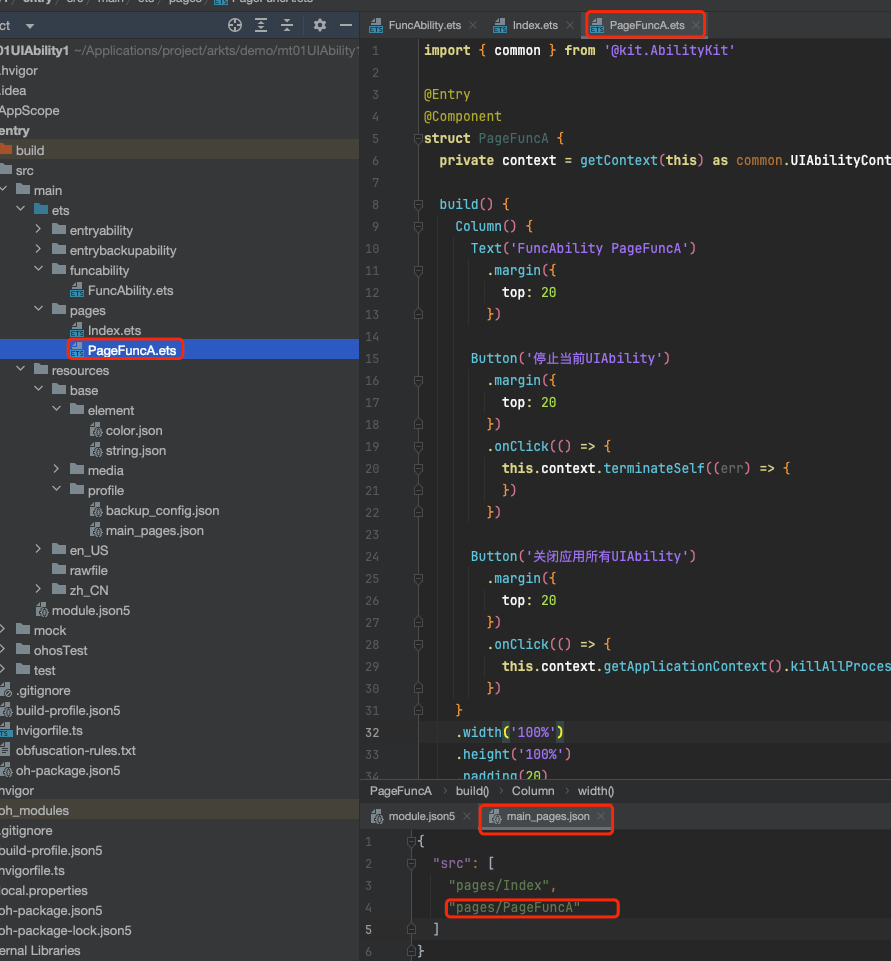Screen dimensions: 891x961
Task: Open main_pages.json in the project tree
Action: [154, 531]
